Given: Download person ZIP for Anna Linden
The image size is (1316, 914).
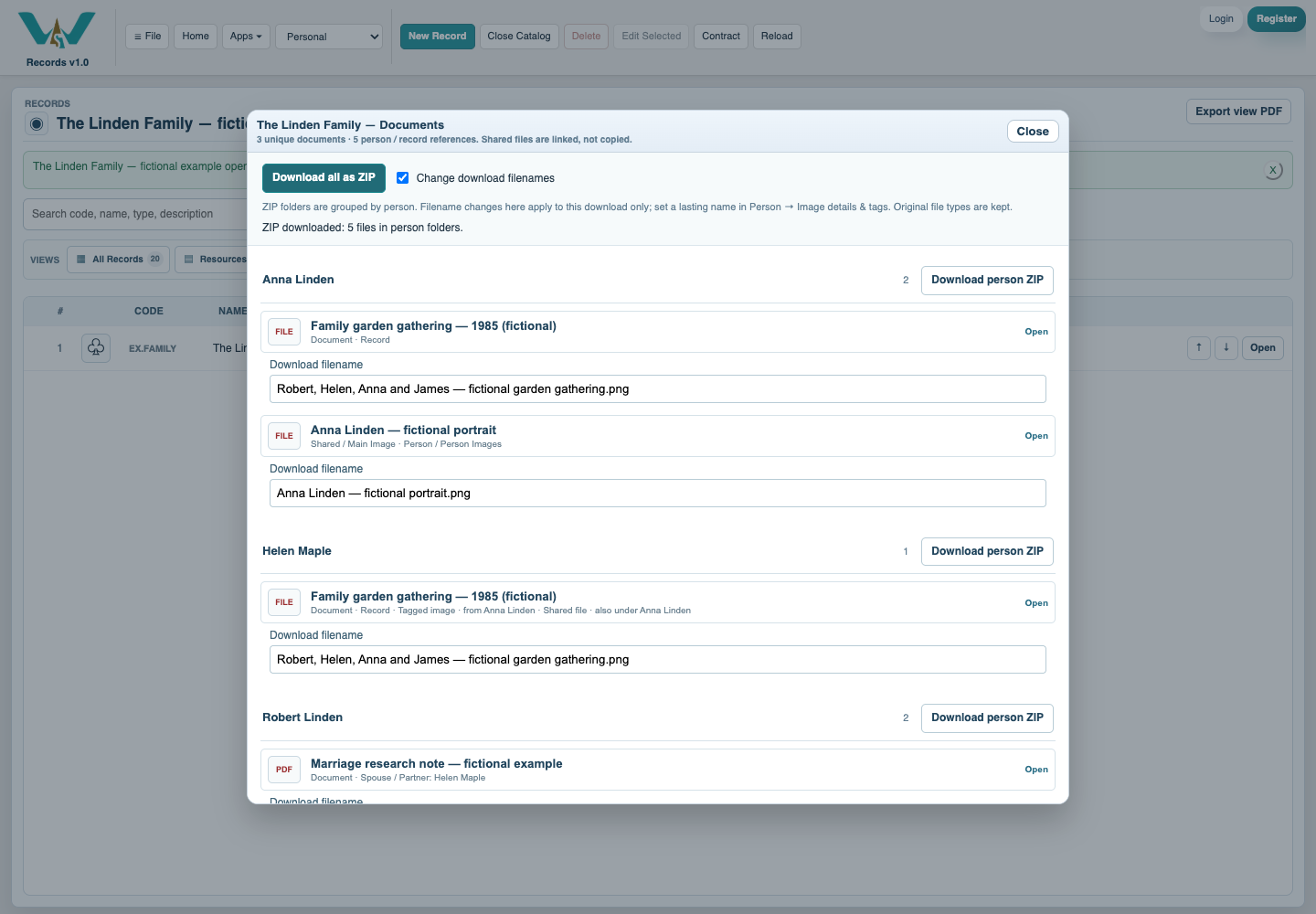Looking at the screenshot, I should tap(987, 280).
